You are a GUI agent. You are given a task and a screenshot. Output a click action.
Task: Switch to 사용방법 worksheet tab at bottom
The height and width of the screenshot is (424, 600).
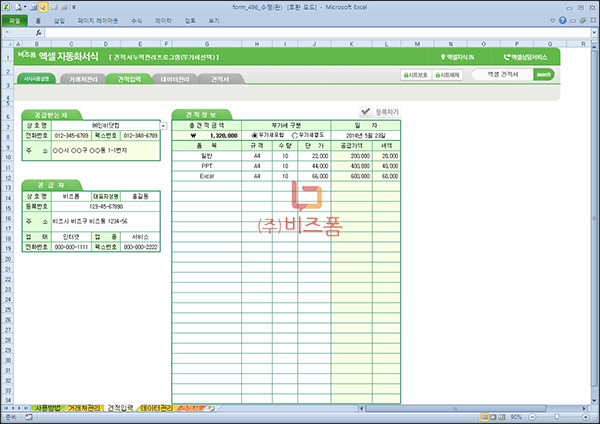click(x=48, y=408)
